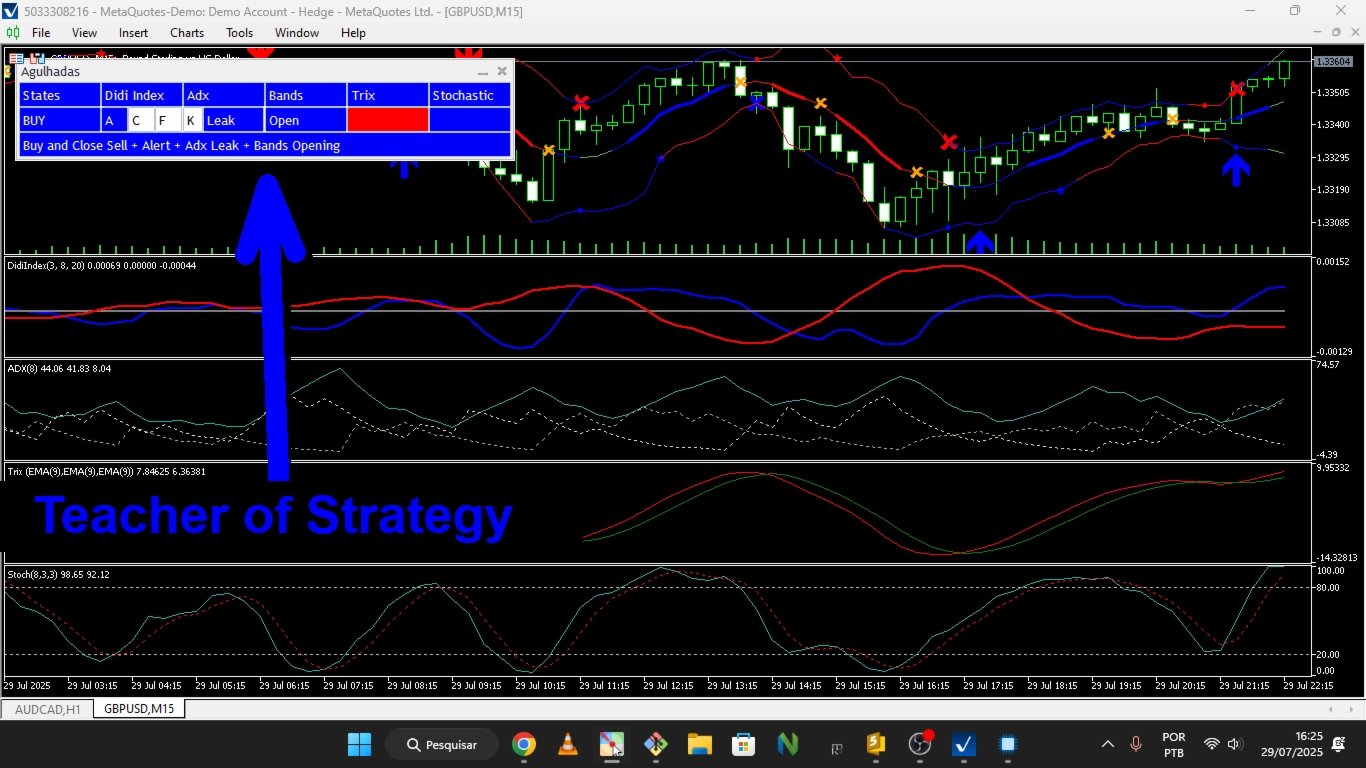Viewport: 1366px width, 768px height.
Task: Select the GBPUSD,M15 chart tab
Action: click(x=139, y=709)
